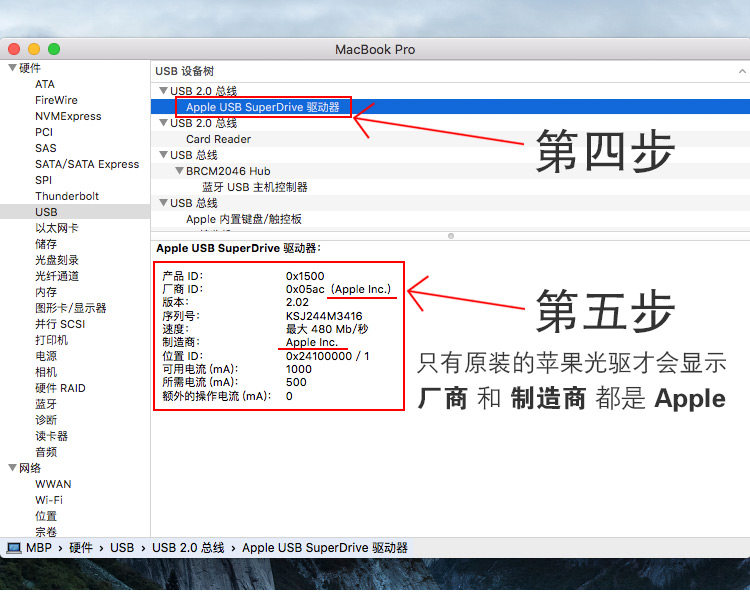This screenshot has height=600, width=750.
Task: Select Apple 内置键盘/触控板 row
Action: [x=450, y=219]
